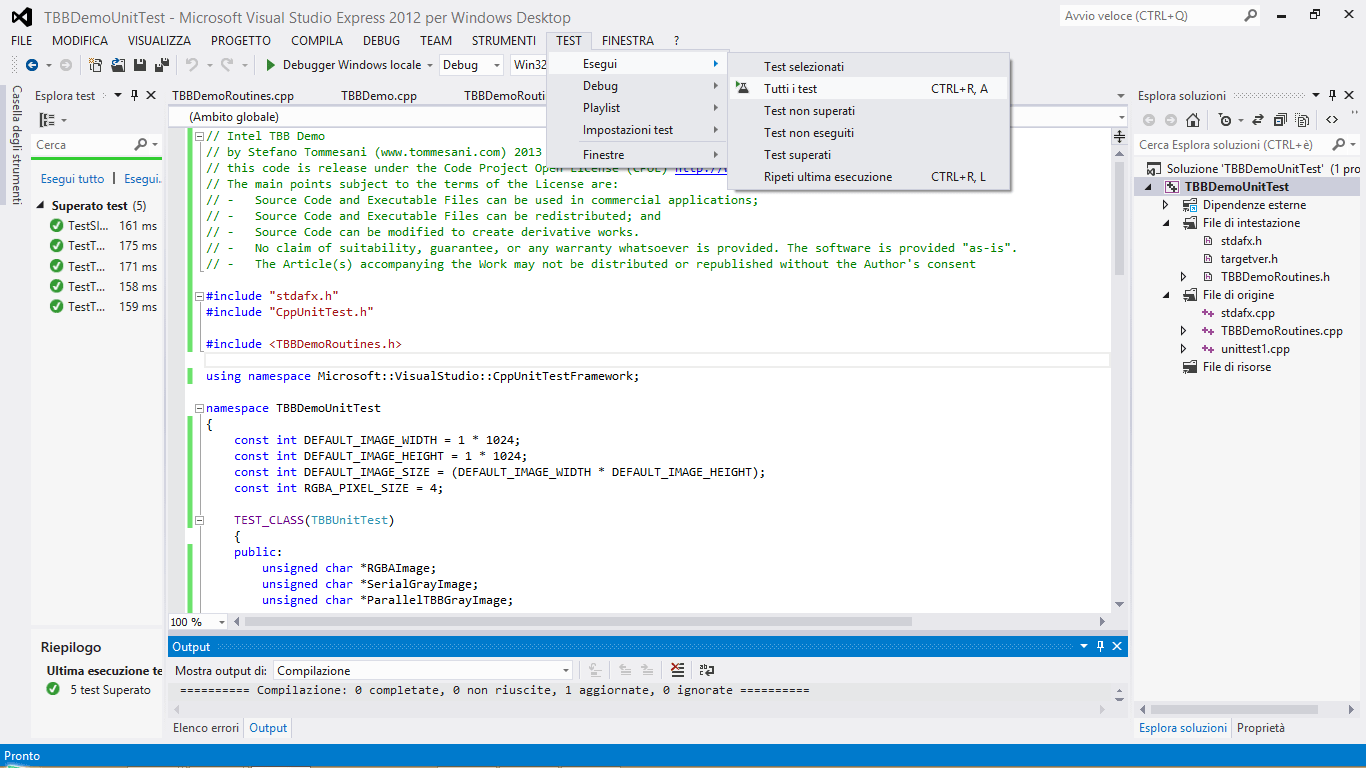Click the magnifier icon in Esplora test search
Screen dimensions: 1366x768
coord(141,145)
